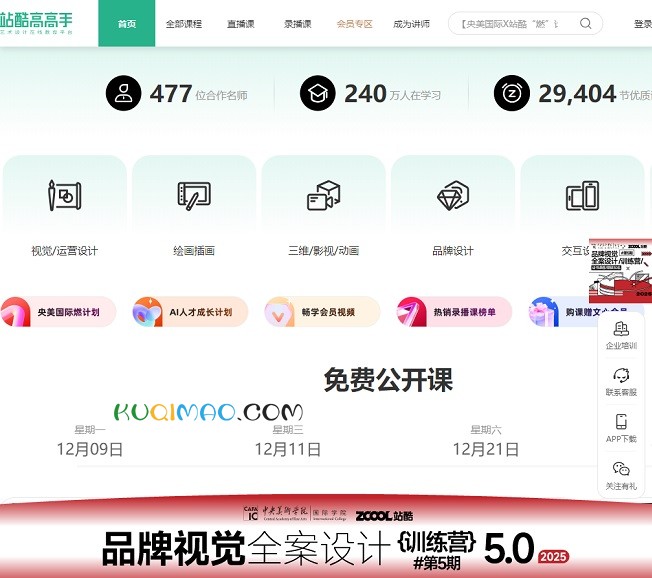
Task: Select the 星期三 12月11日 date
Action: (x=288, y=441)
